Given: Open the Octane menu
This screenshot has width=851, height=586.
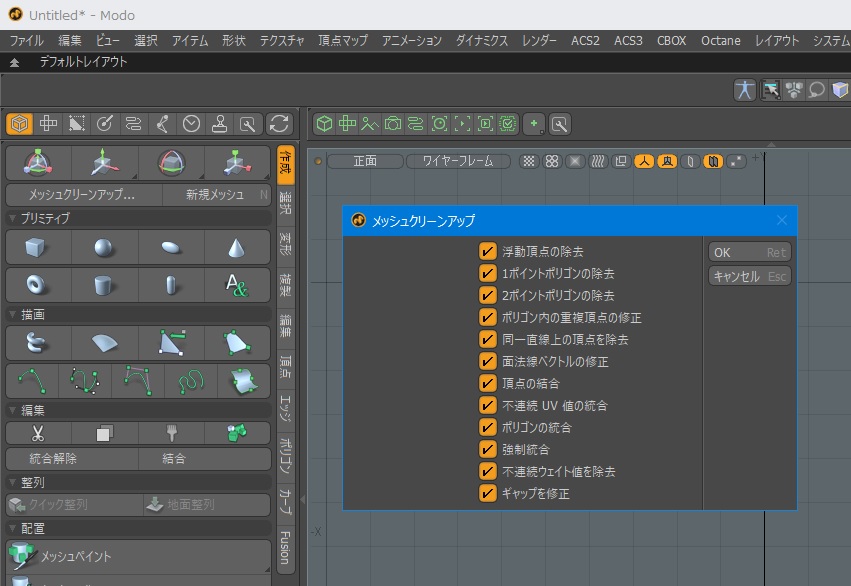Looking at the screenshot, I should point(720,41).
